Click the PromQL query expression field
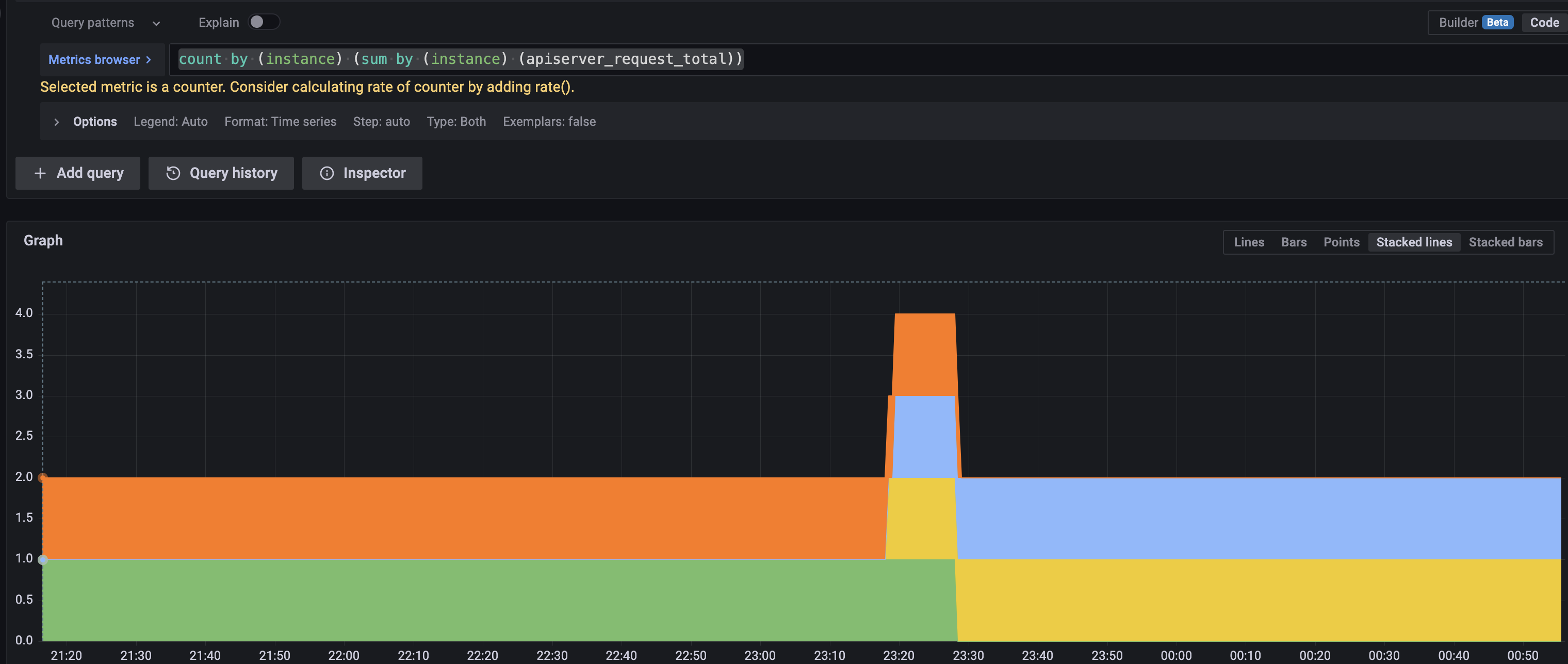This screenshot has height=664, width=1568. point(461,59)
